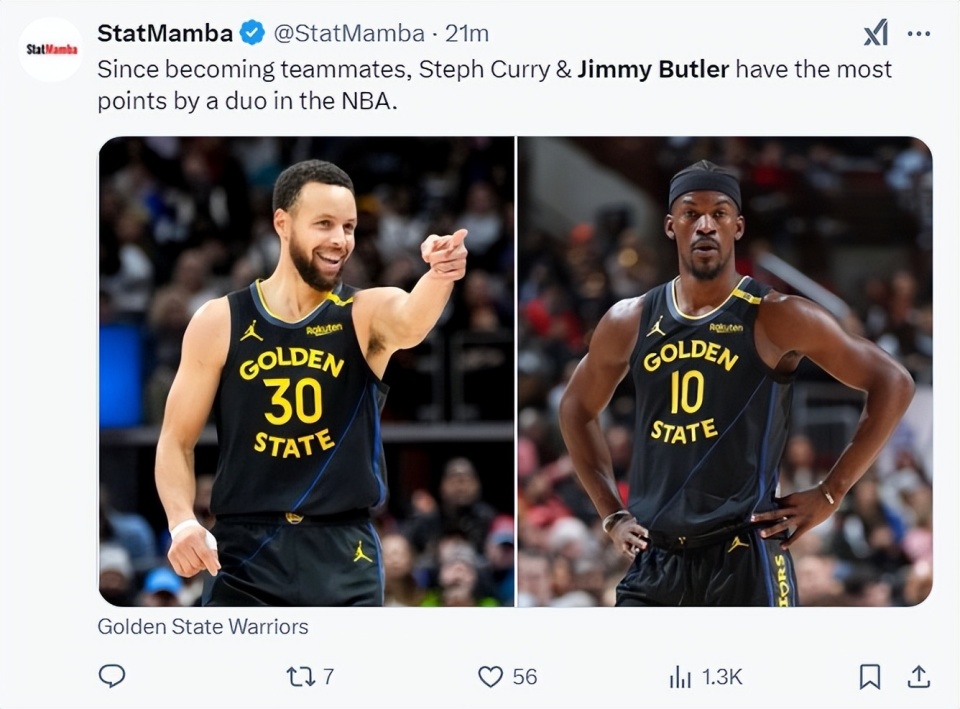Click the retweet count of 7
This screenshot has width=960, height=709.
click(x=328, y=677)
